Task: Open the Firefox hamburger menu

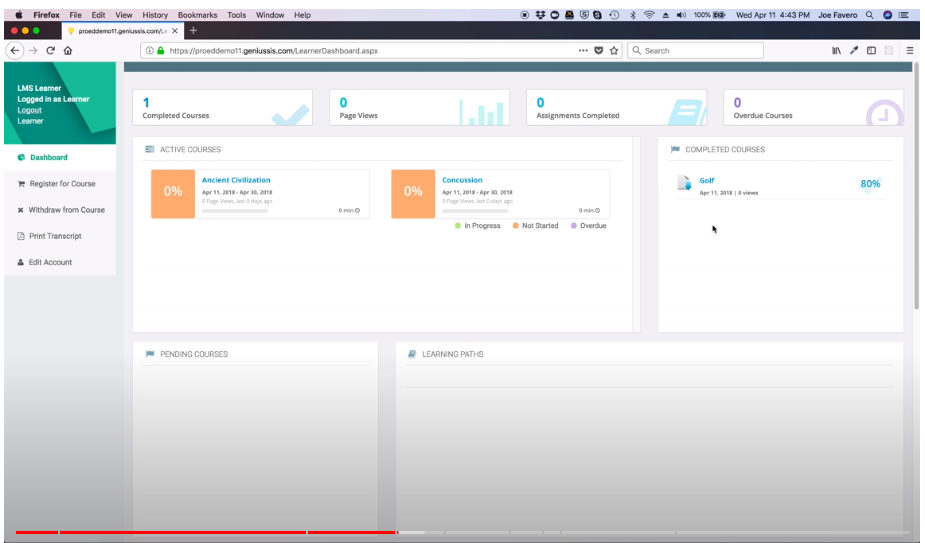Action: pos(910,50)
